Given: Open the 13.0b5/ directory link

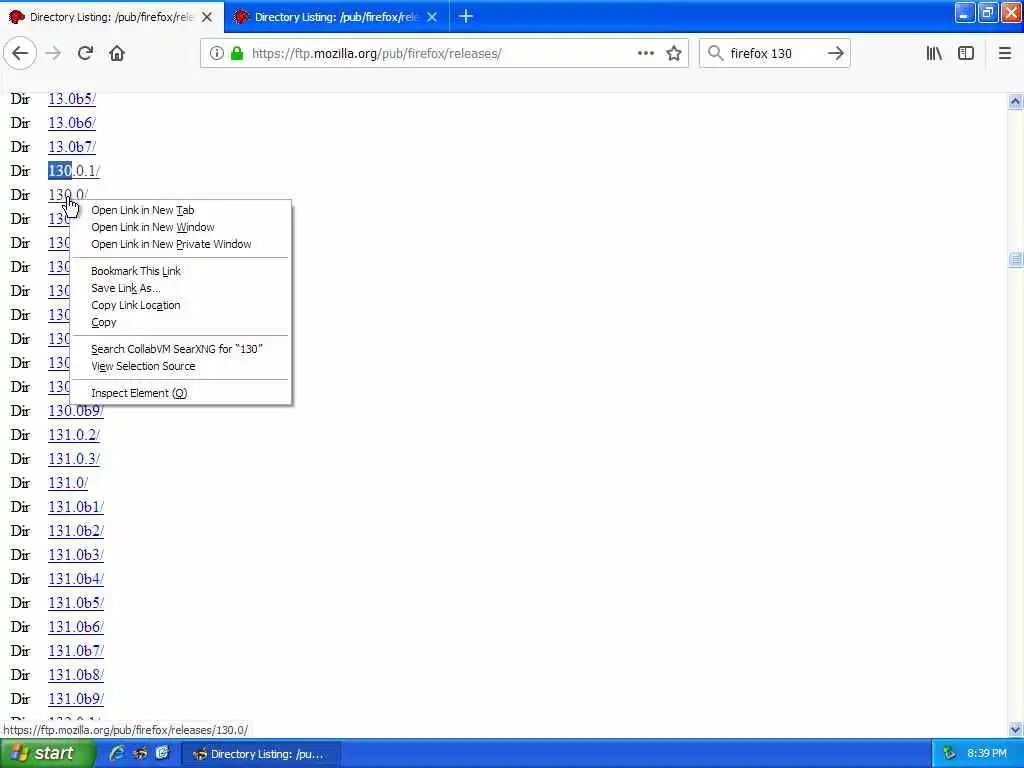Looking at the screenshot, I should tap(72, 99).
